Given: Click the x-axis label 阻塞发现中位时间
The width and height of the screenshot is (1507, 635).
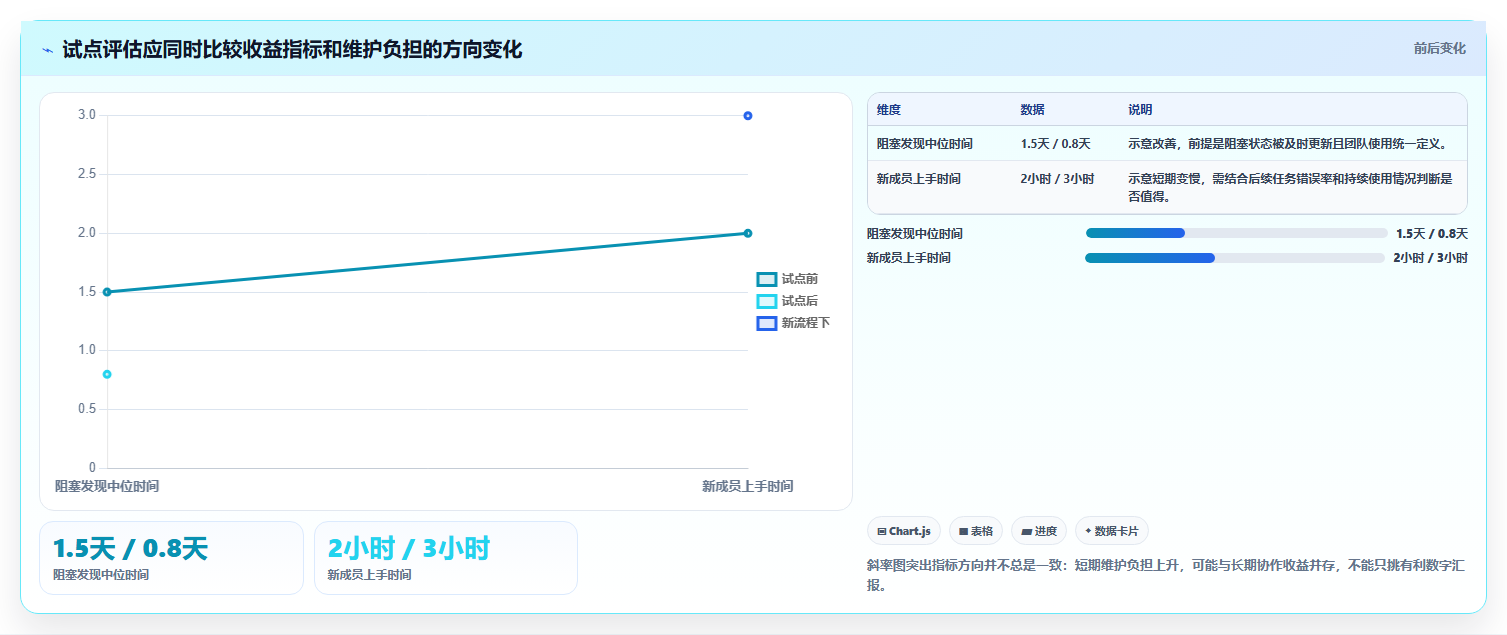Looking at the screenshot, I should [107, 486].
